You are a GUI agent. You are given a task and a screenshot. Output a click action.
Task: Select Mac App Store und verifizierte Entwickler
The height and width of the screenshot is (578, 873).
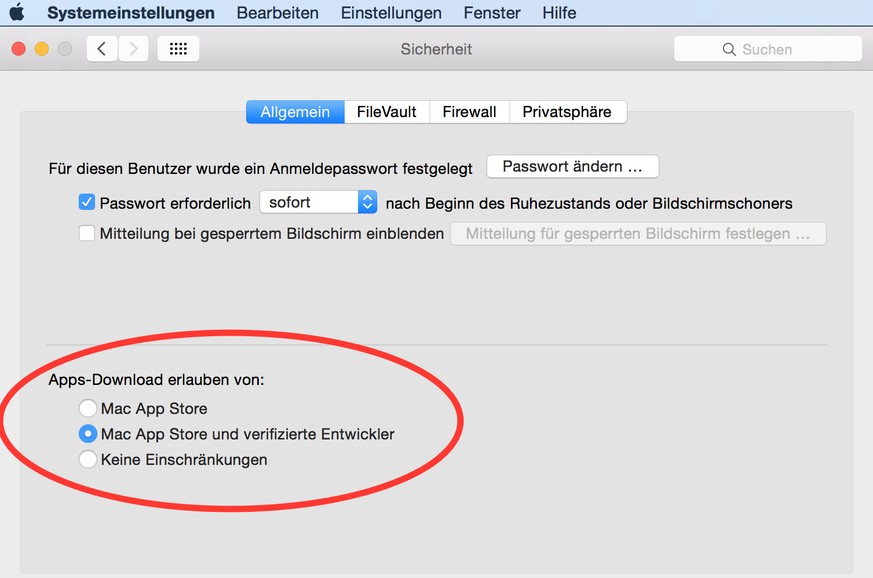click(88, 434)
